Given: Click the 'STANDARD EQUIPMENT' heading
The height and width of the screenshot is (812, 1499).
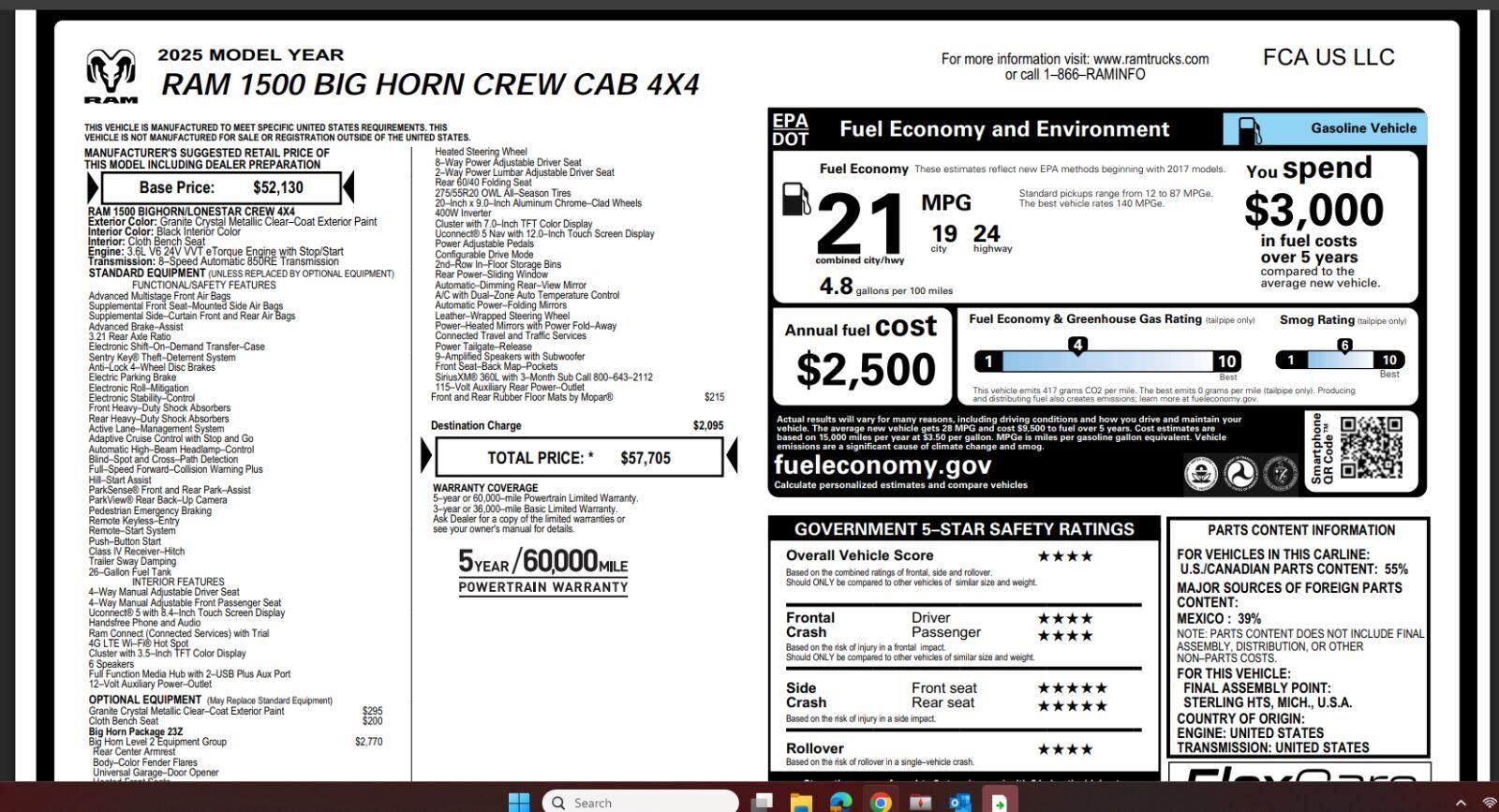Looking at the screenshot, I should pyautogui.click(x=146, y=273).
